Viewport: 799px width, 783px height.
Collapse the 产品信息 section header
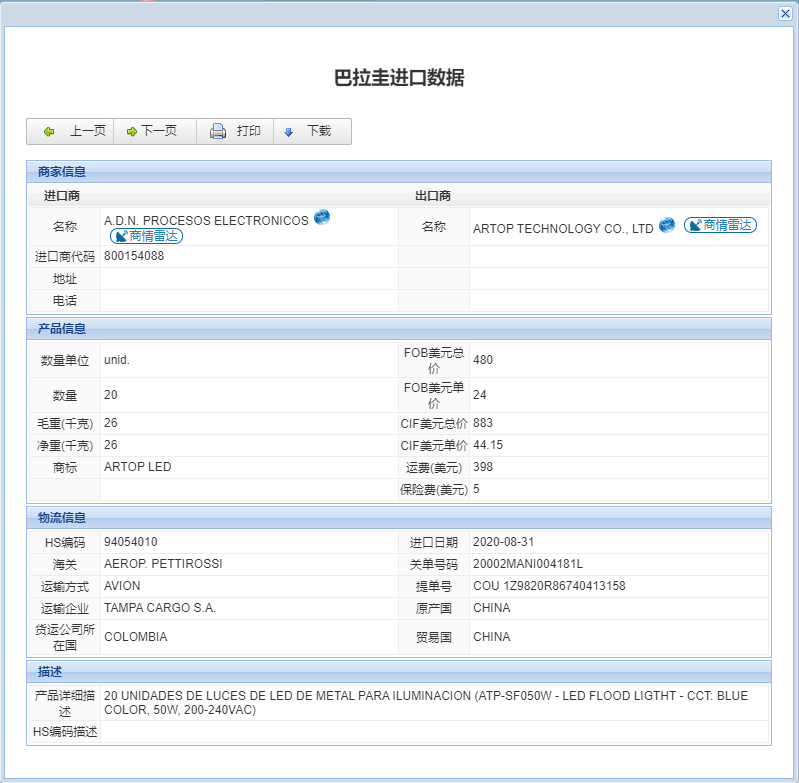pos(62,329)
